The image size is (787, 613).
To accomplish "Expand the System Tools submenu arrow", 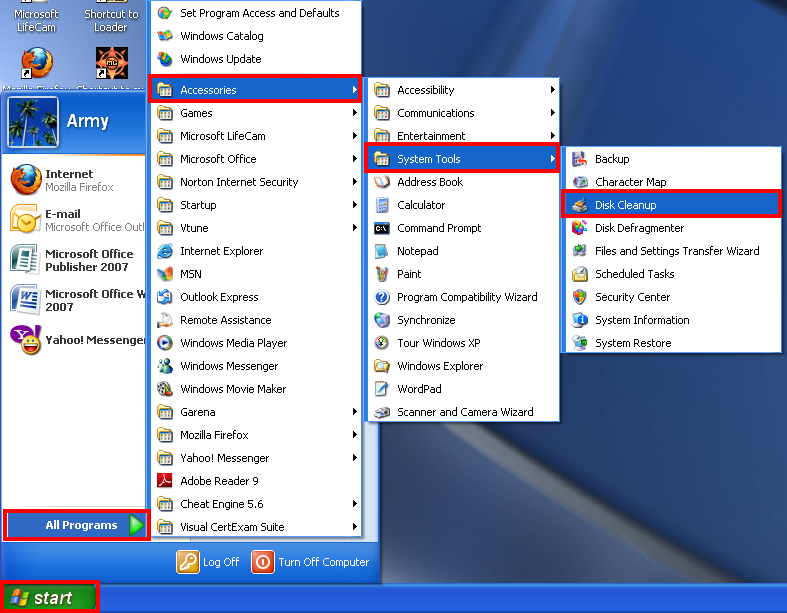I will (x=552, y=159).
